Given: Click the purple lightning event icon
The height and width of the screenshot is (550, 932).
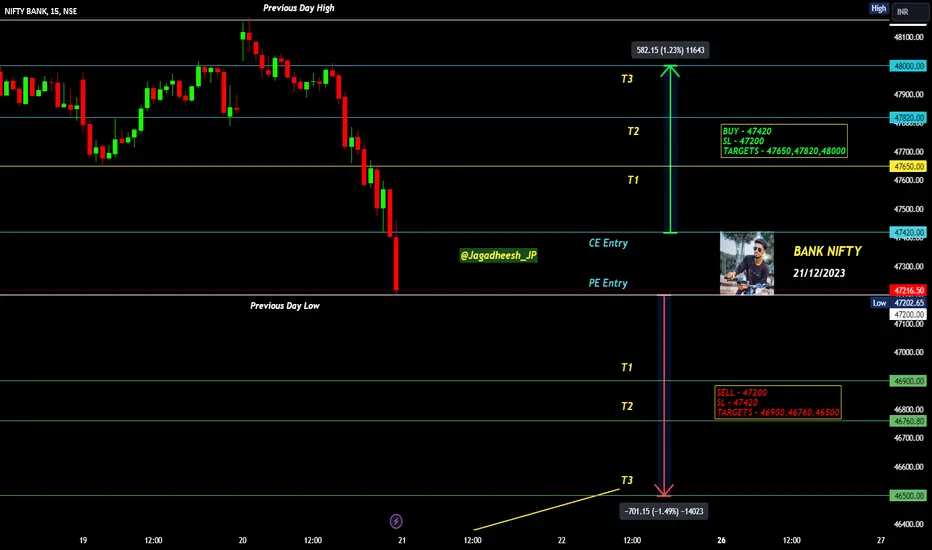Looking at the screenshot, I should (396, 521).
